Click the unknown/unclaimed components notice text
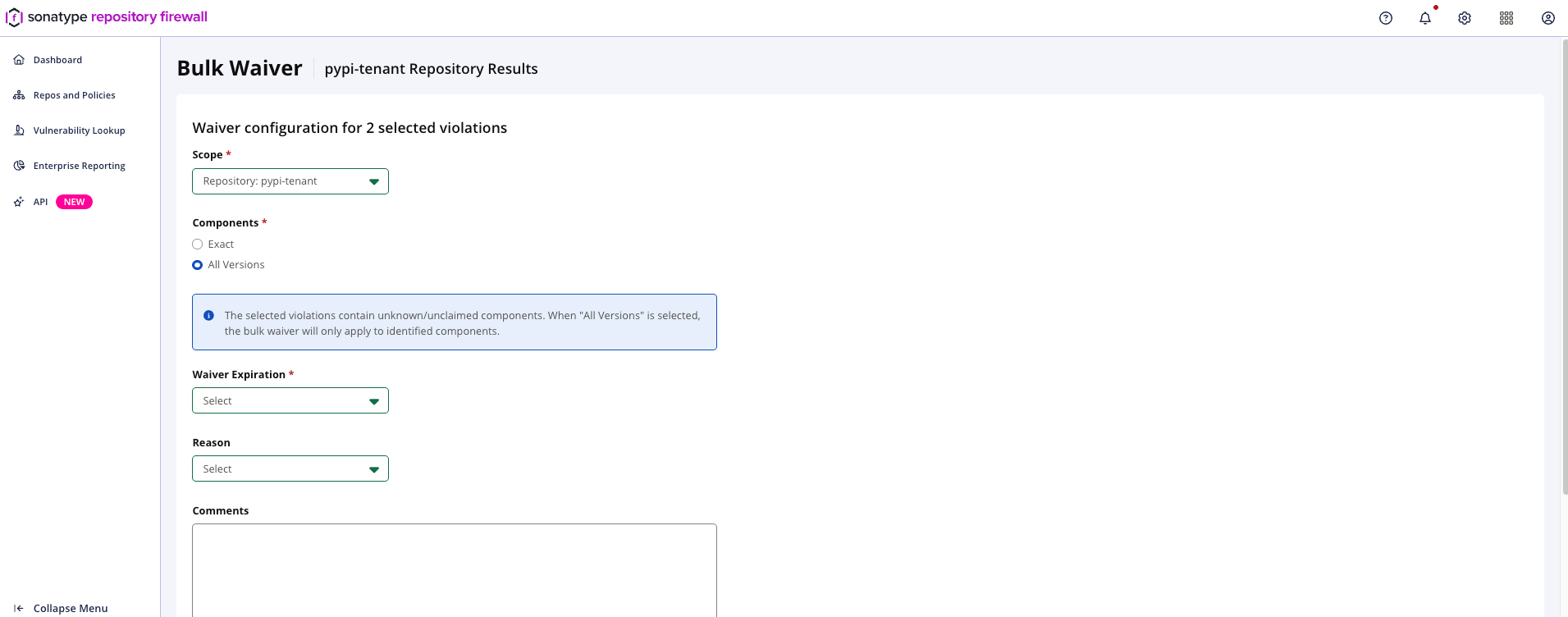Screen dimensions: 1568x617 click(463, 323)
